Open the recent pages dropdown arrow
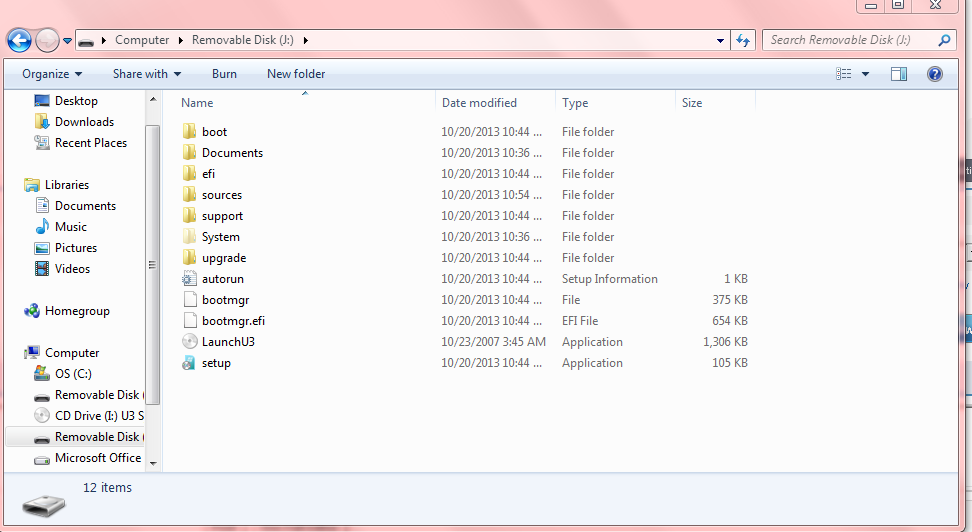 68,41
